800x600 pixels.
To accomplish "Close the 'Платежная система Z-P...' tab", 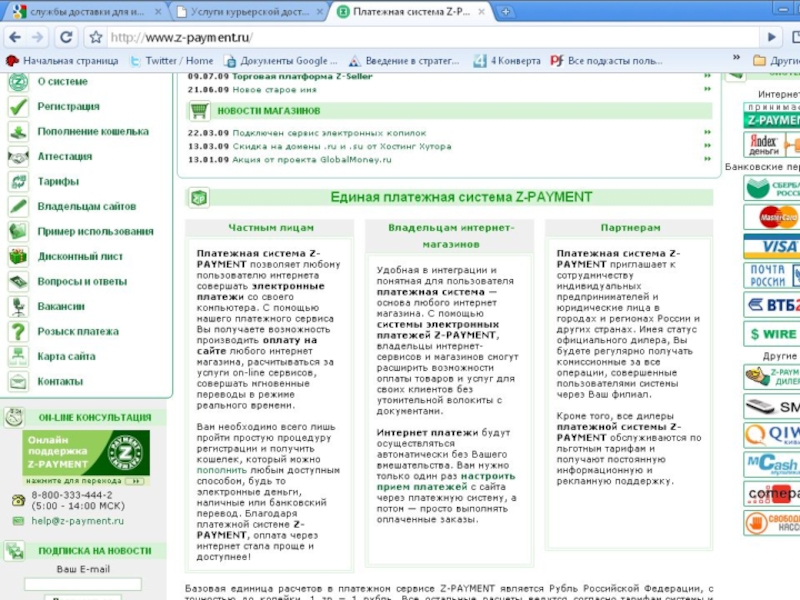I will (x=481, y=11).
